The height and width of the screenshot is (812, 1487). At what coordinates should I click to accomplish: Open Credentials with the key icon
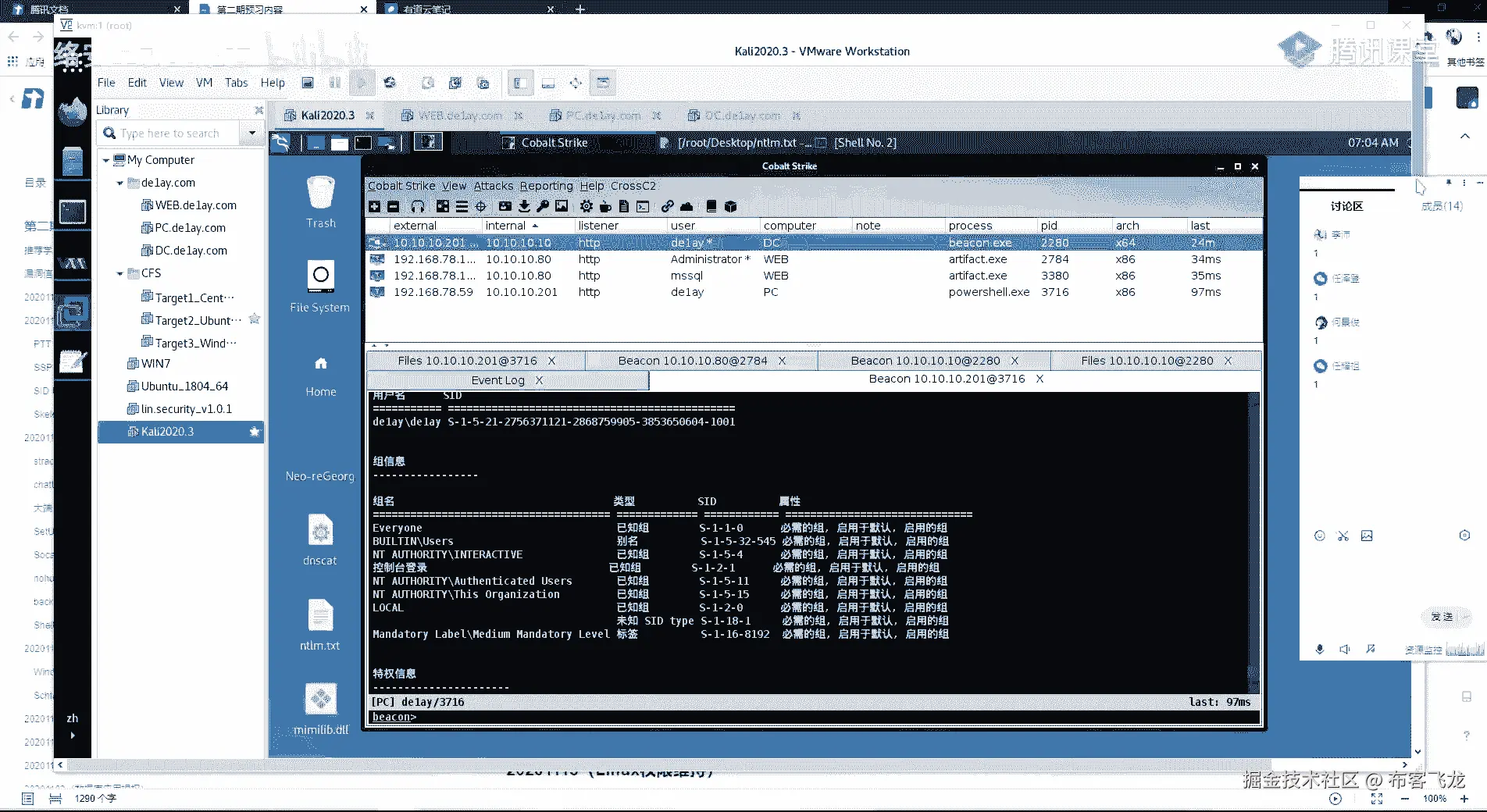(543, 206)
